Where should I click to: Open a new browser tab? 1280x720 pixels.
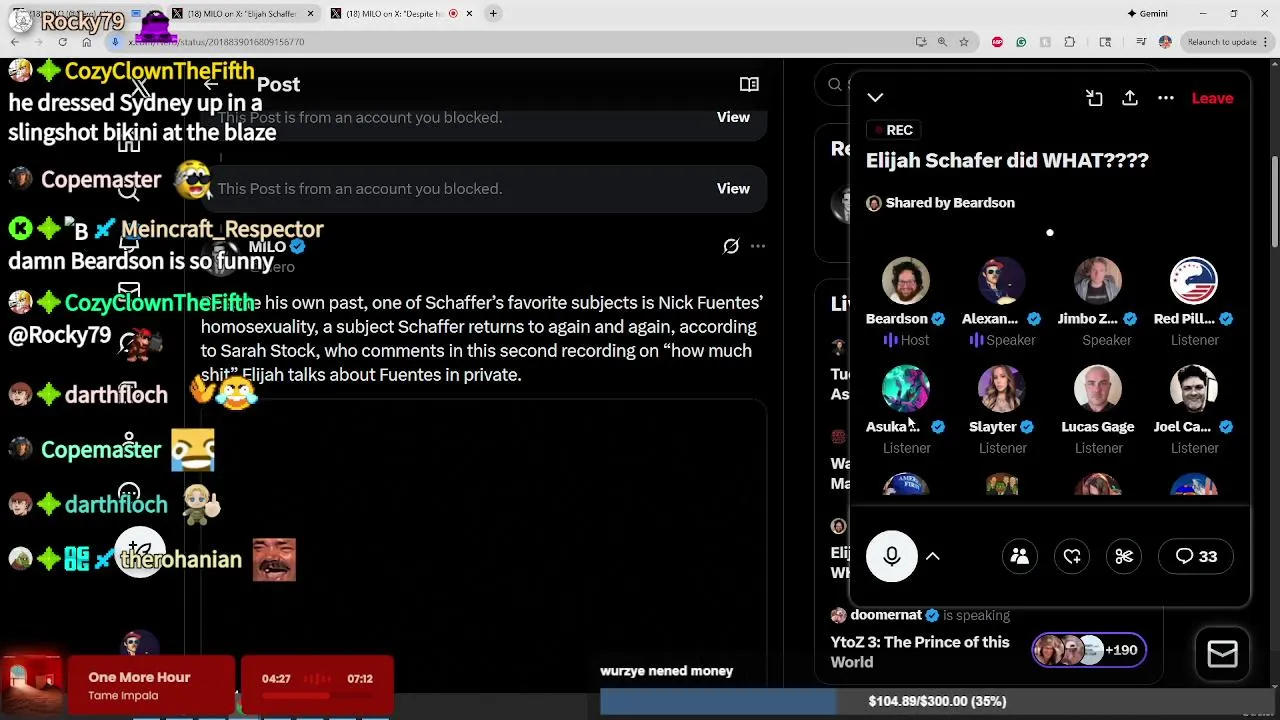tap(493, 14)
